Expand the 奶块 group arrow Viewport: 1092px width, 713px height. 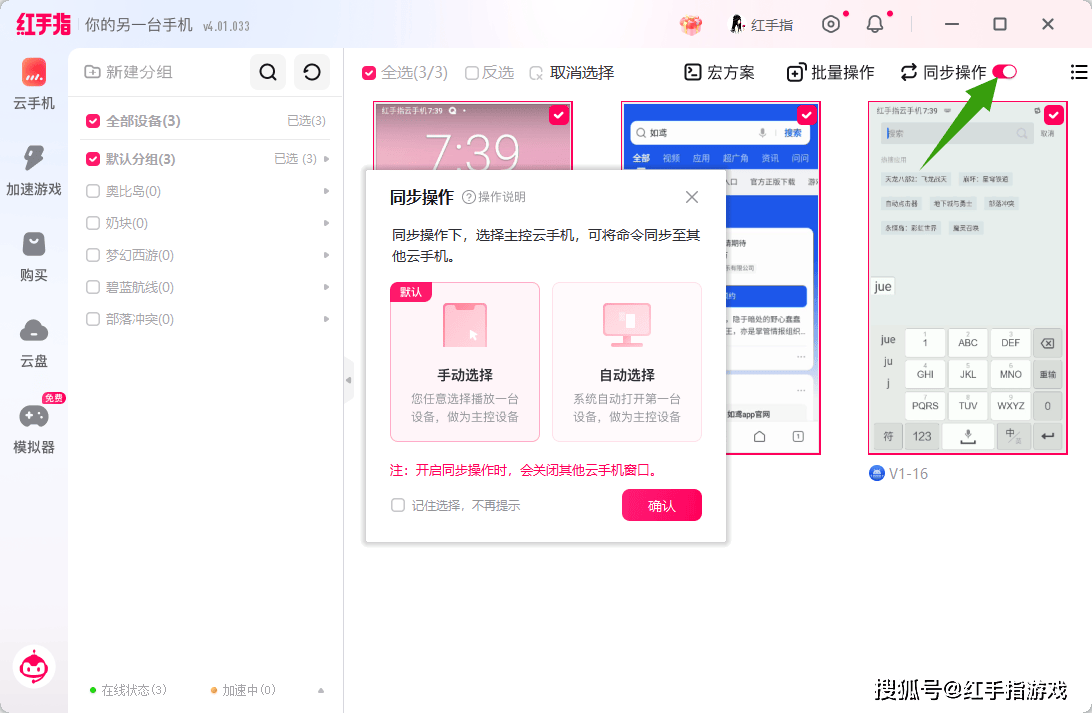(x=326, y=223)
